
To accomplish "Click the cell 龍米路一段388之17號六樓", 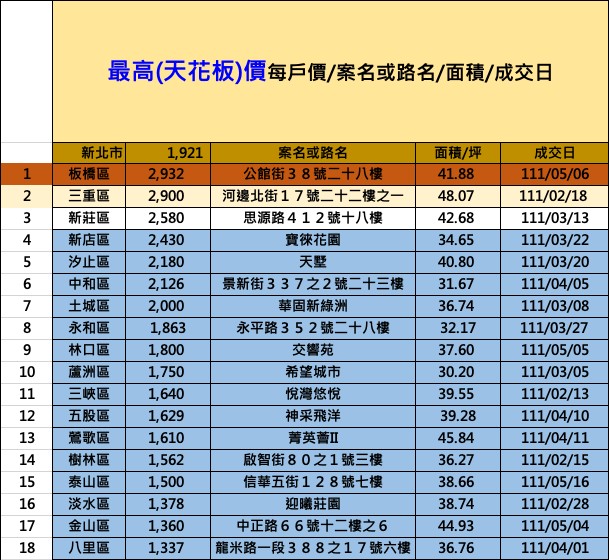I will tap(313, 548).
